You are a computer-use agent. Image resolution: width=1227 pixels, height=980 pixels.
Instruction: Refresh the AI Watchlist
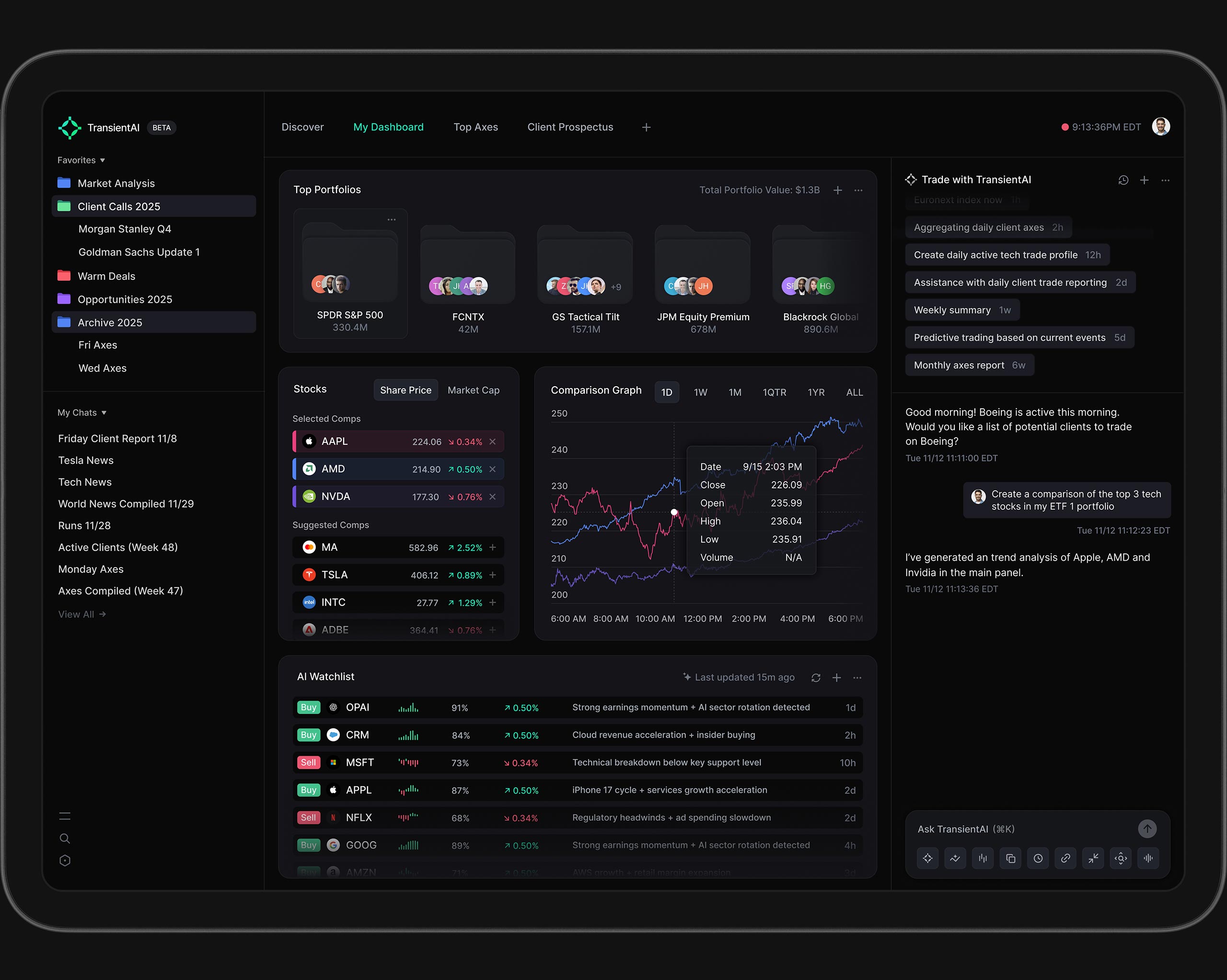tap(816, 678)
